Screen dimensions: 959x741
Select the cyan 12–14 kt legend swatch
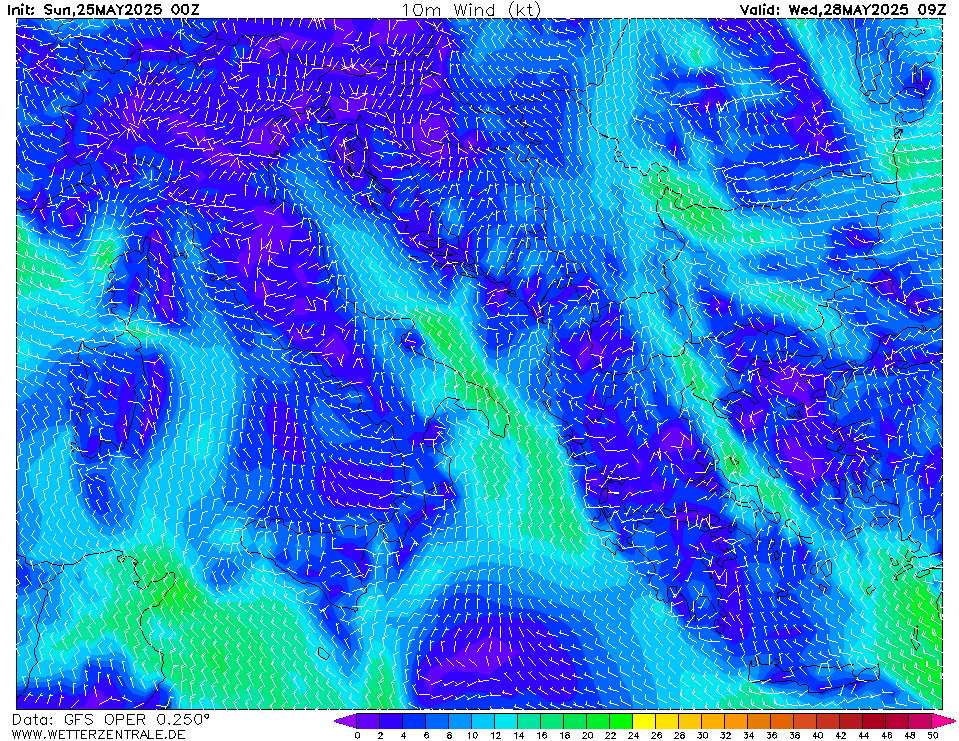coord(506,721)
